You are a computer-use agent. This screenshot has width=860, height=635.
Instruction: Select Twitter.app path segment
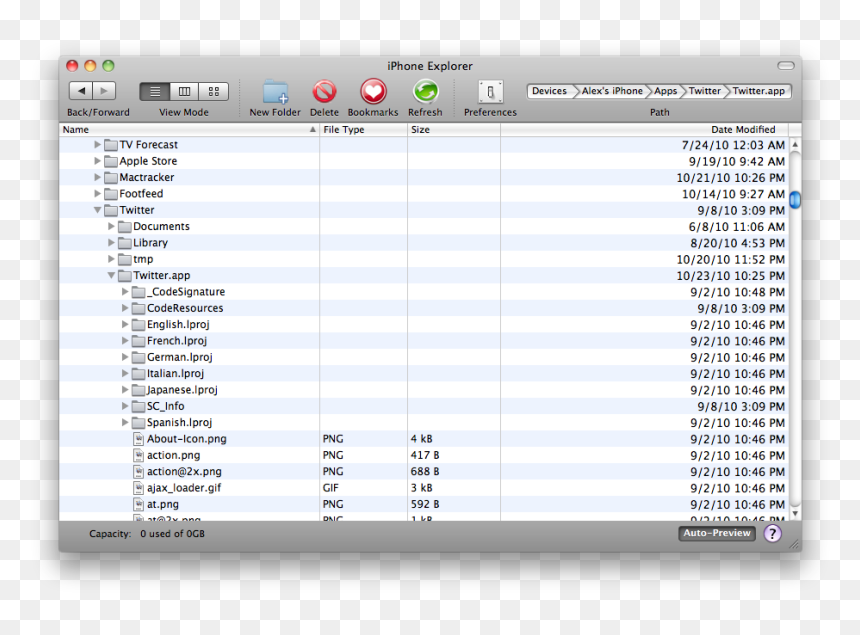pyautogui.click(x=759, y=91)
